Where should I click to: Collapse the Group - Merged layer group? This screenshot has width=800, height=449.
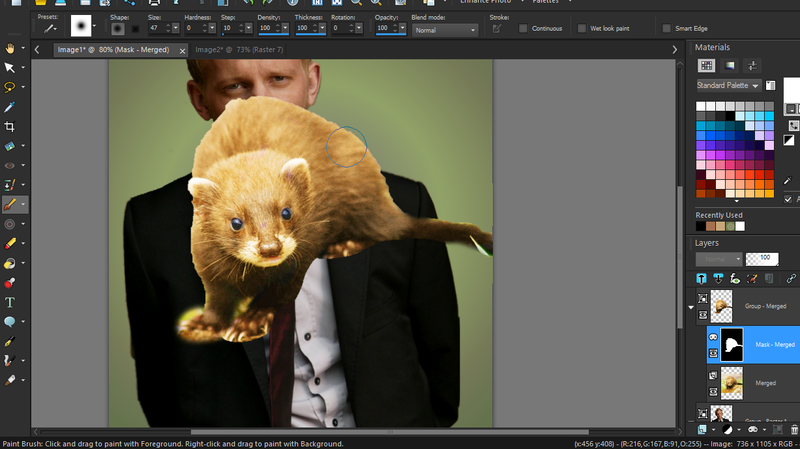[691, 307]
